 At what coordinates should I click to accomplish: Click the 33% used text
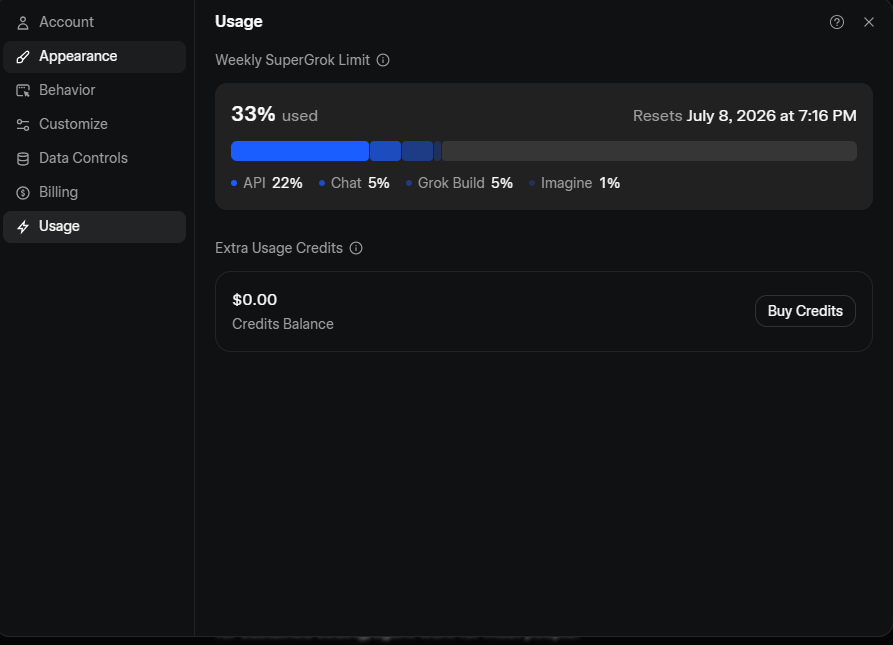pyautogui.click(x=275, y=114)
